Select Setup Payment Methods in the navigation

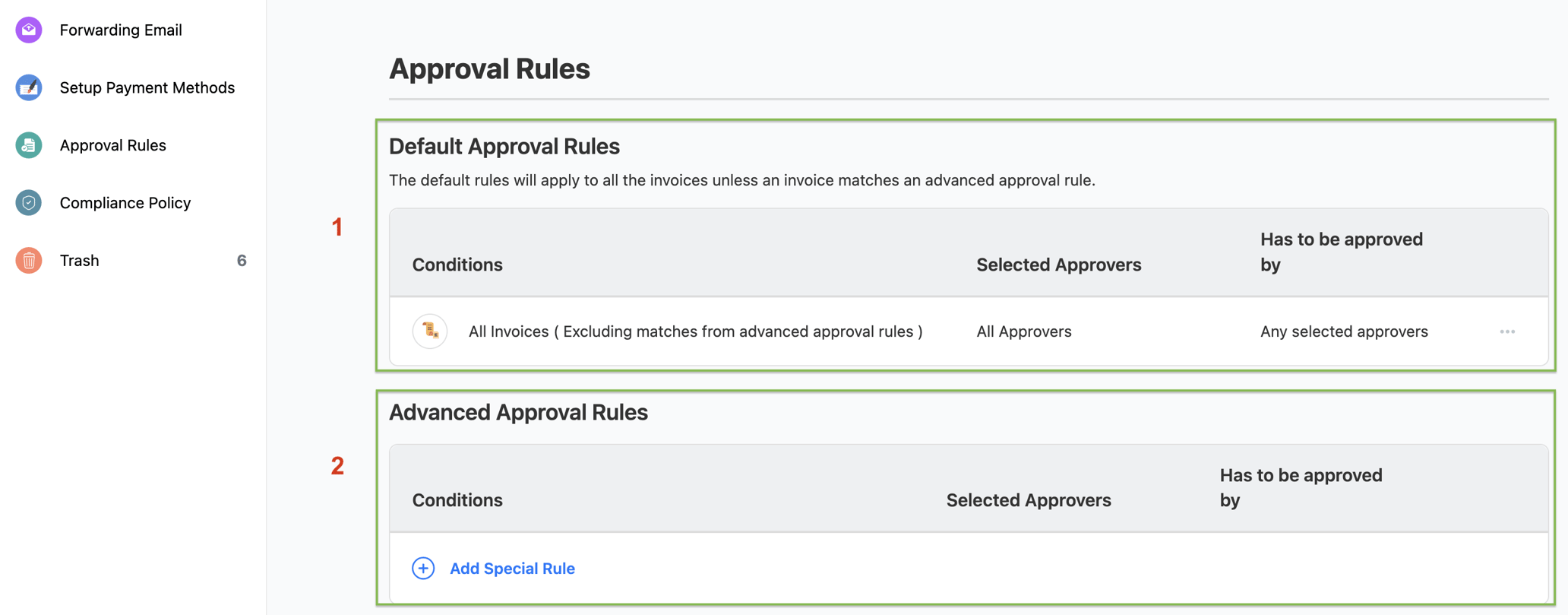(x=147, y=87)
